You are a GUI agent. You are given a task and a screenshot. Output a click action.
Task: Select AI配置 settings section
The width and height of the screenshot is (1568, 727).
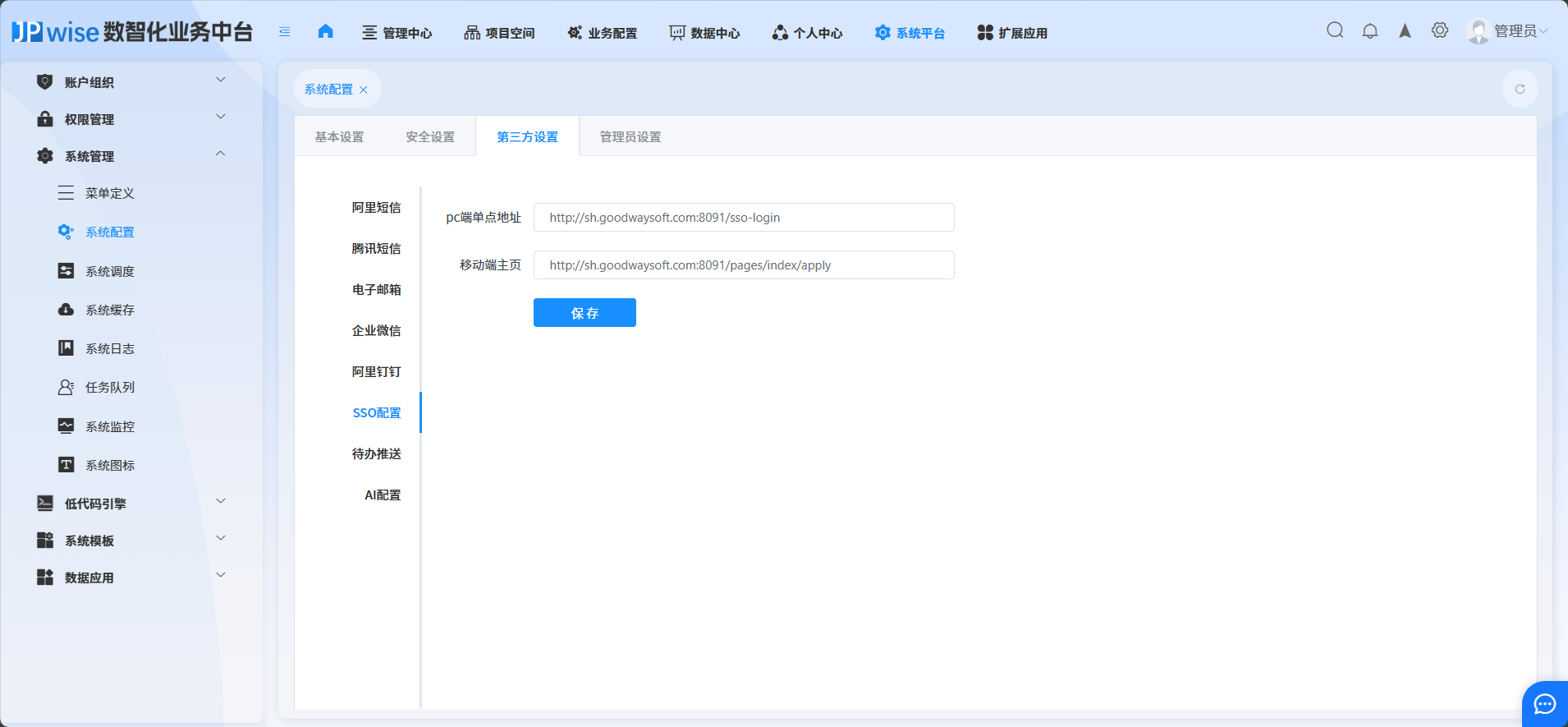[383, 495]
